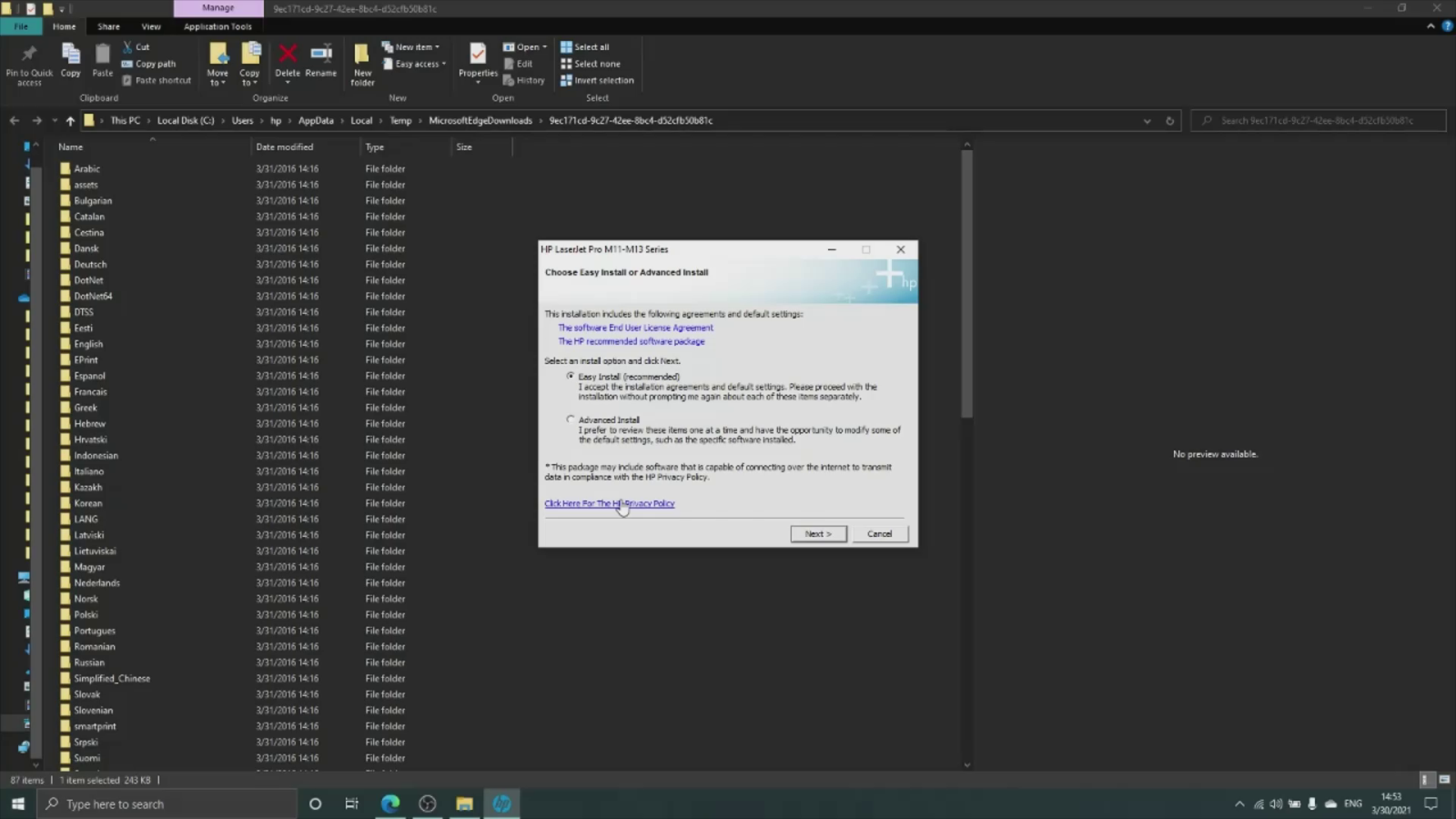Click Select all in the ribbon

(x=584, y=47)
